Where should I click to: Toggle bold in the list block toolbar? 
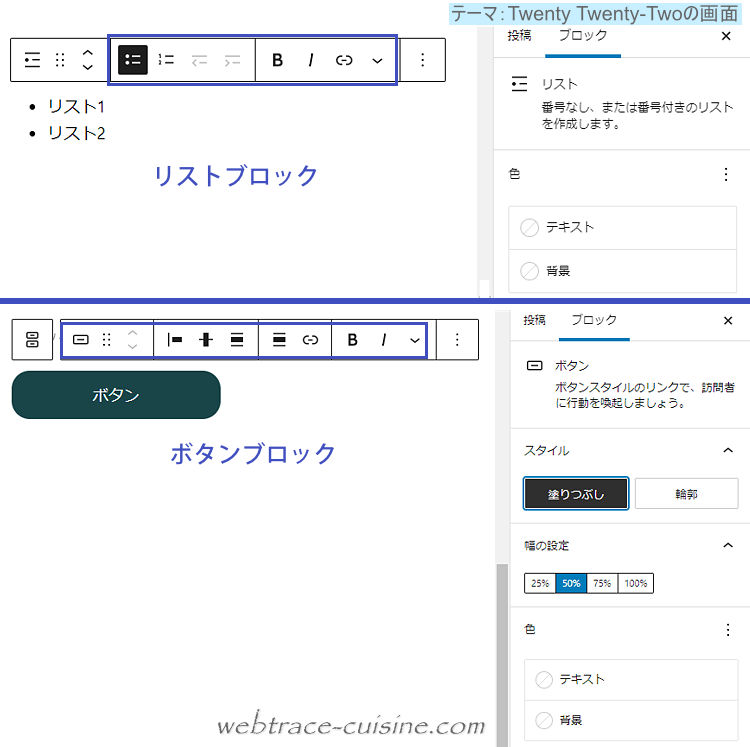(x=277, y=60)
